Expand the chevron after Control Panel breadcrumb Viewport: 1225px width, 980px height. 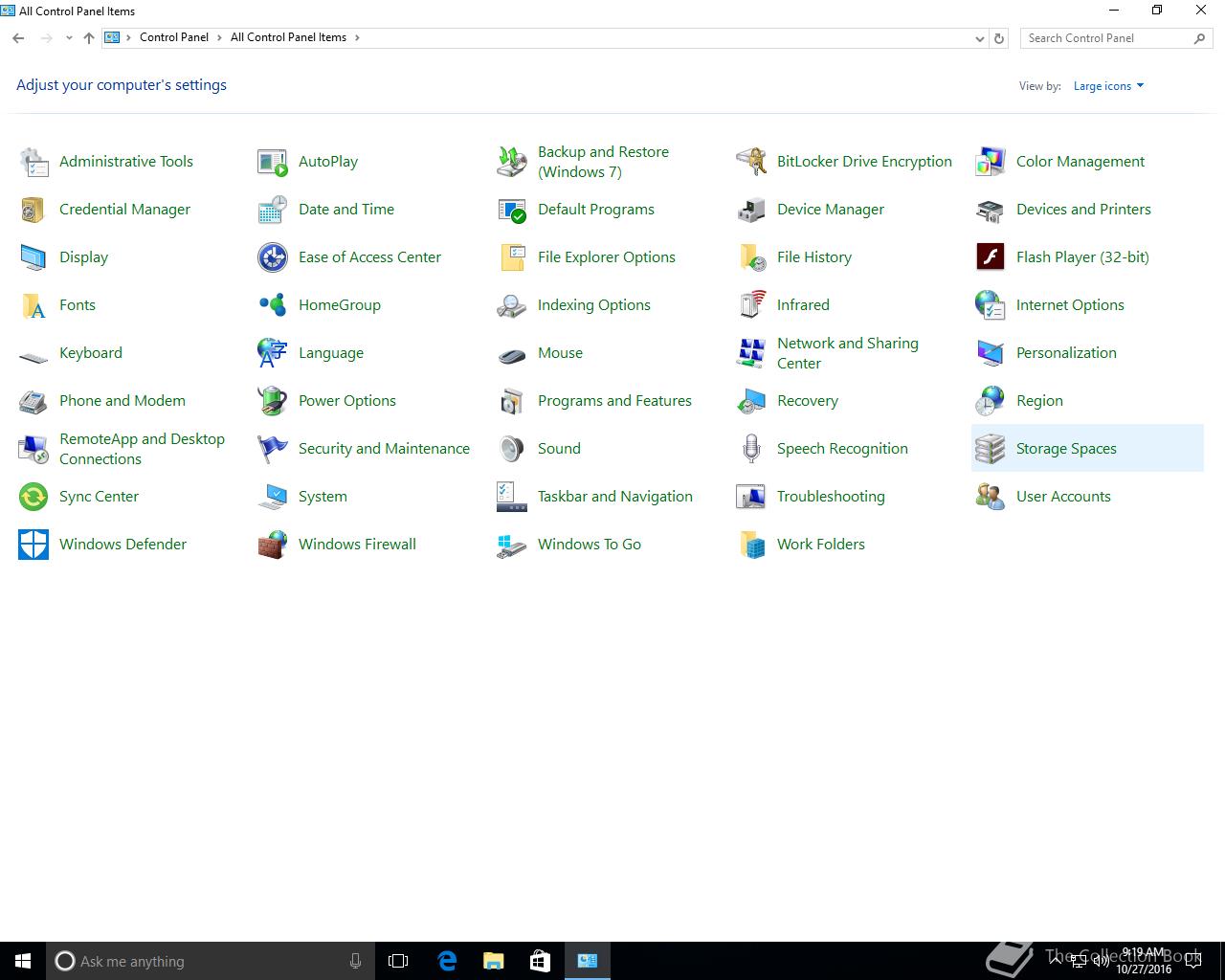click(x=219, y=37)
